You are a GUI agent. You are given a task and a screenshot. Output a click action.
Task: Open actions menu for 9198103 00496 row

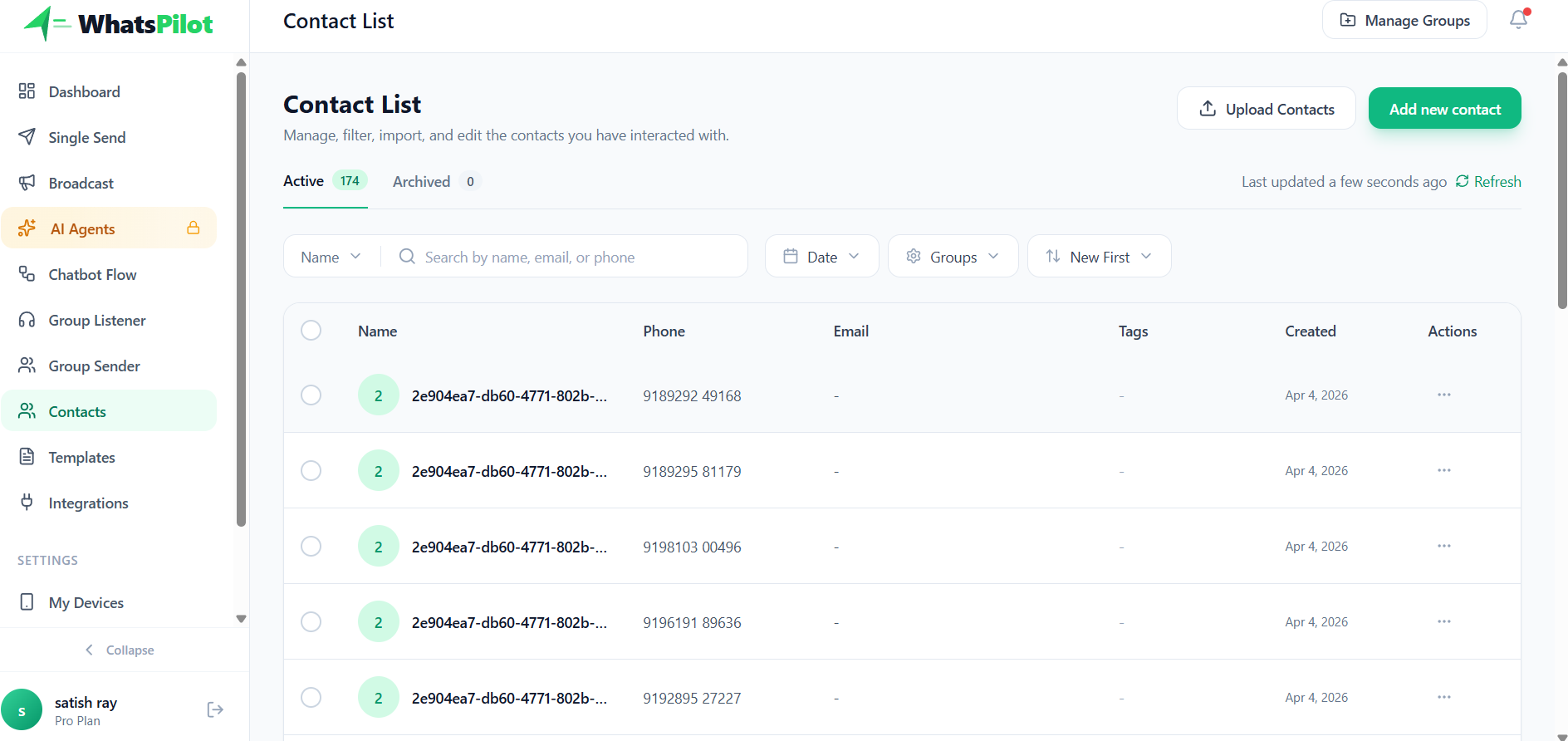1444,546
